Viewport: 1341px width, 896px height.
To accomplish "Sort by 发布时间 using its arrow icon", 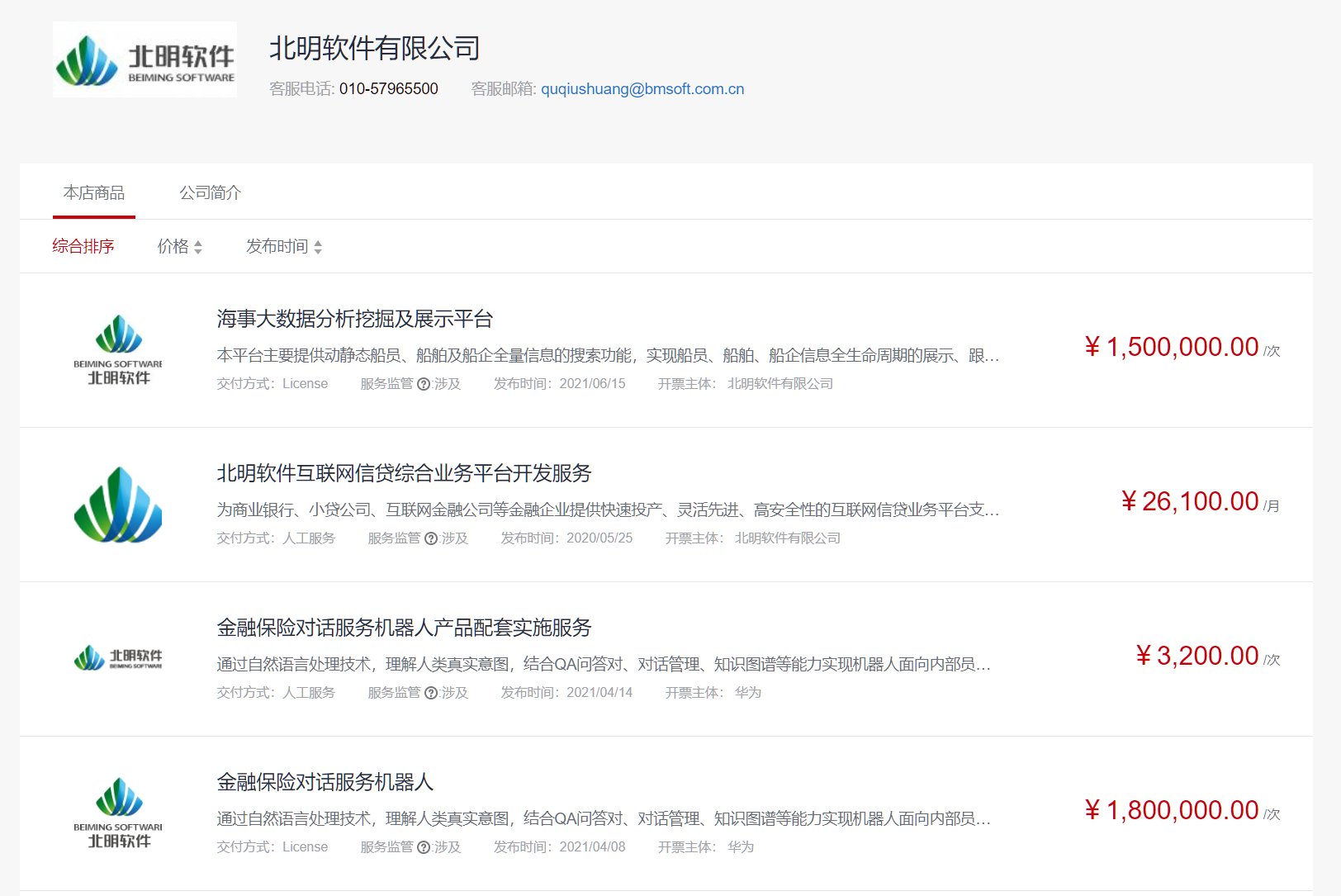I will point(318,247).
